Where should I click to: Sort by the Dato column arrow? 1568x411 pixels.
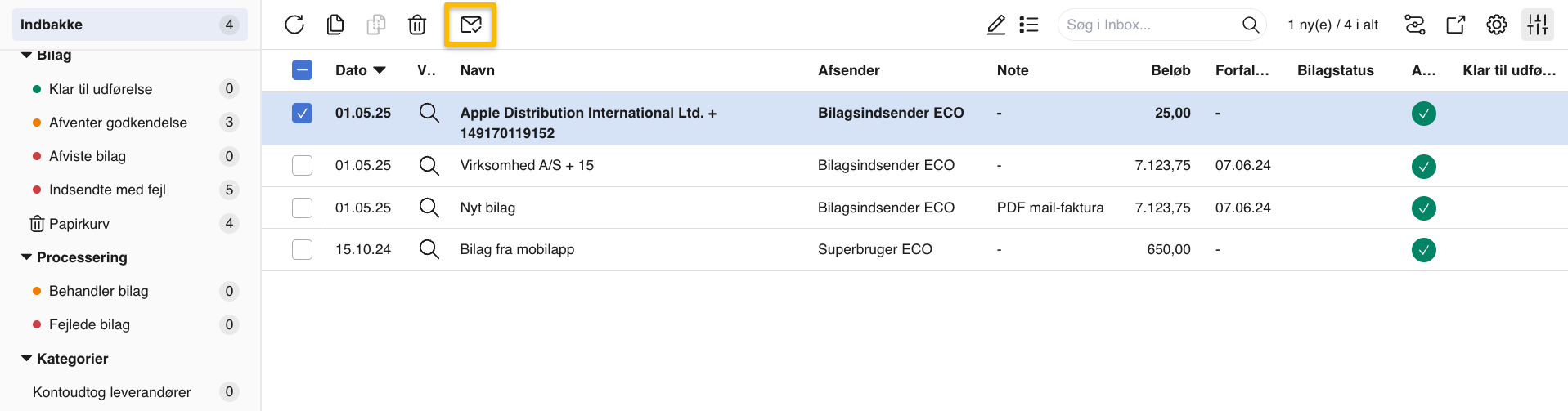380,70
